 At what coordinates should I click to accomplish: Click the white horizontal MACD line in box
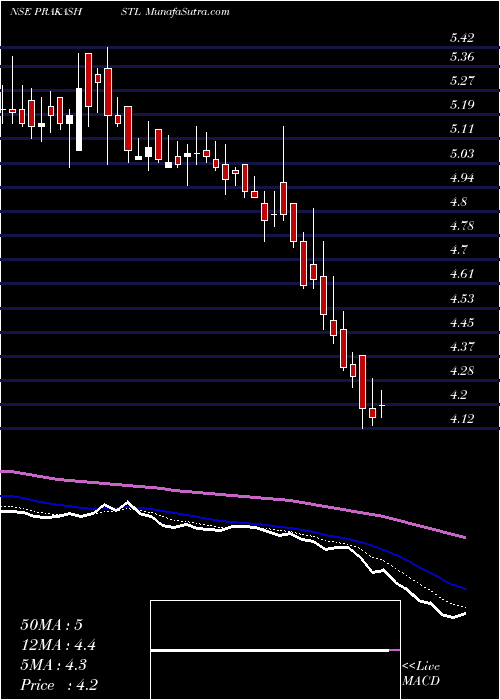270,650
